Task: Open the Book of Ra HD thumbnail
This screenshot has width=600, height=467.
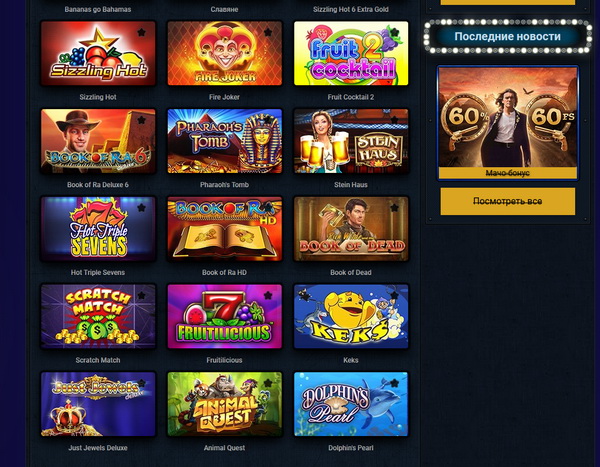Action: click(225, 229)
